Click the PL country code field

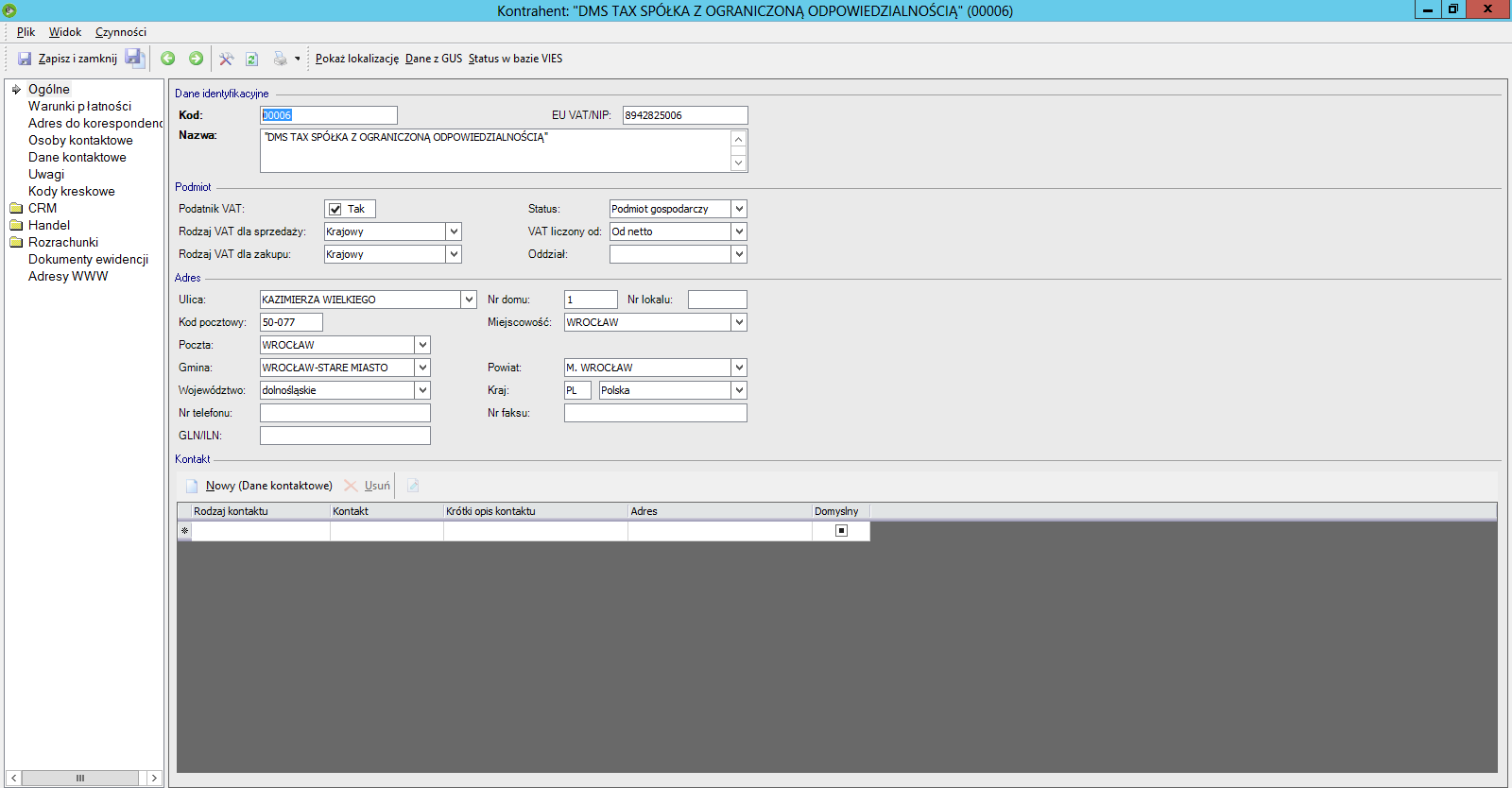pos(577,390)
